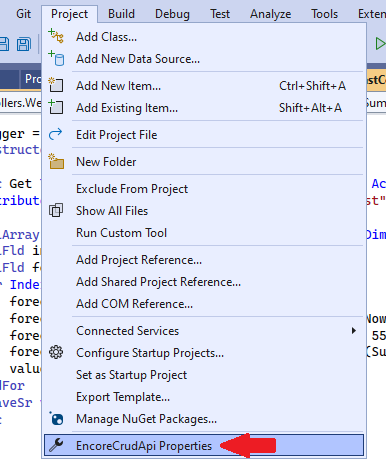Click the Configure Startup Projects gear icon

pos(56,352)
